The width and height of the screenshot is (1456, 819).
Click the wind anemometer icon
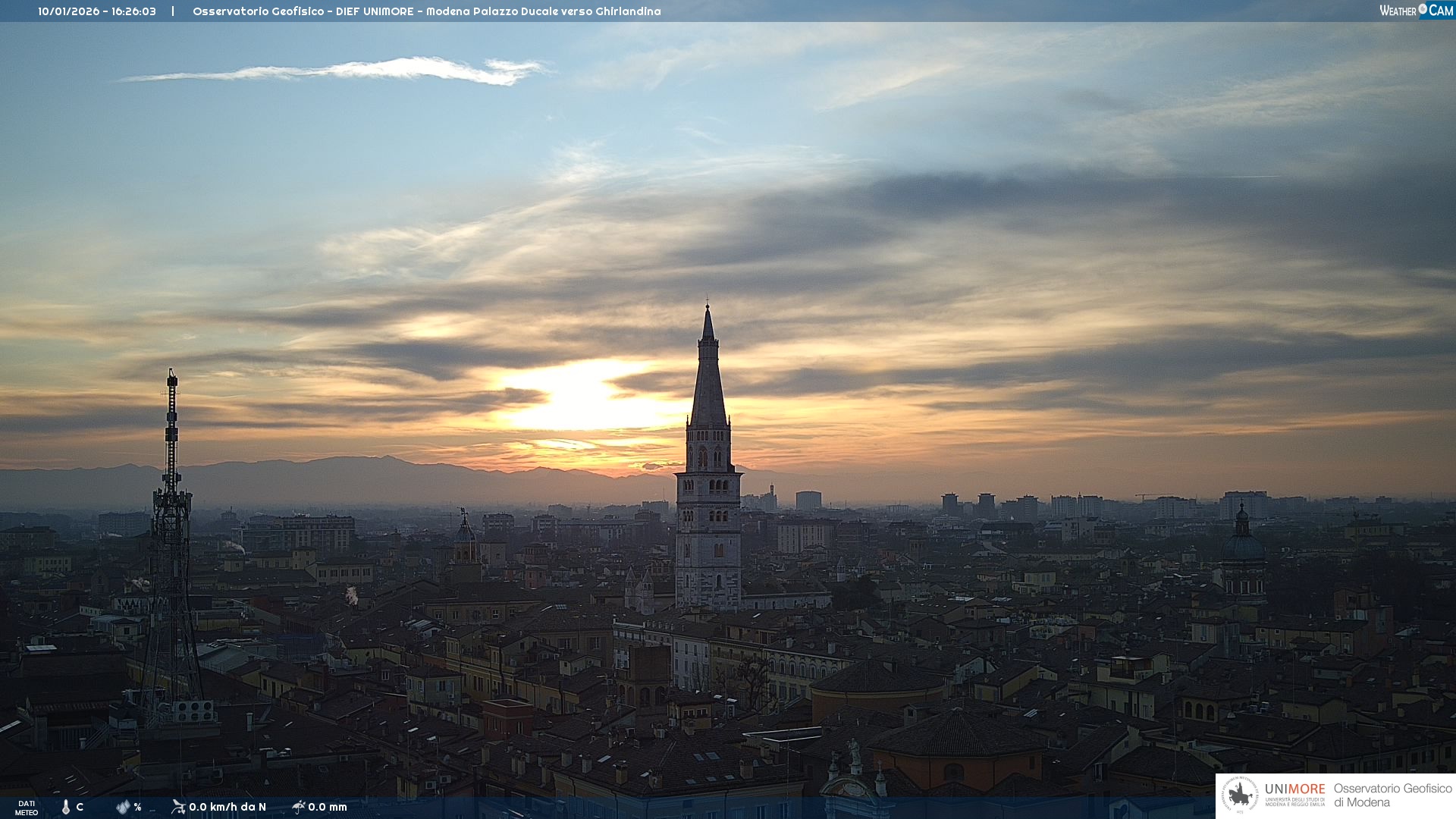[178, 807]
